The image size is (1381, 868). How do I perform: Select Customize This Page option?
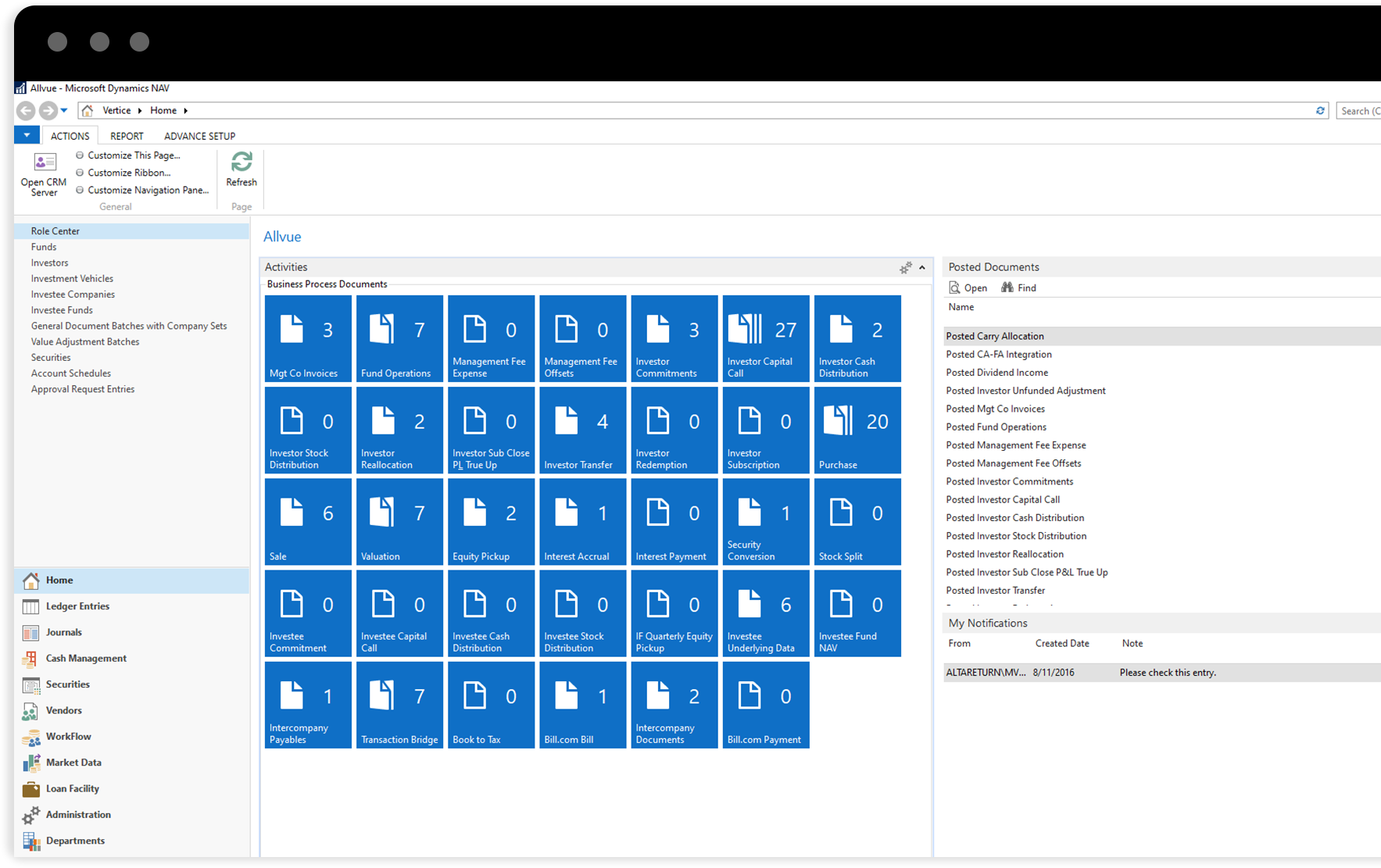[x=133, y=155]
